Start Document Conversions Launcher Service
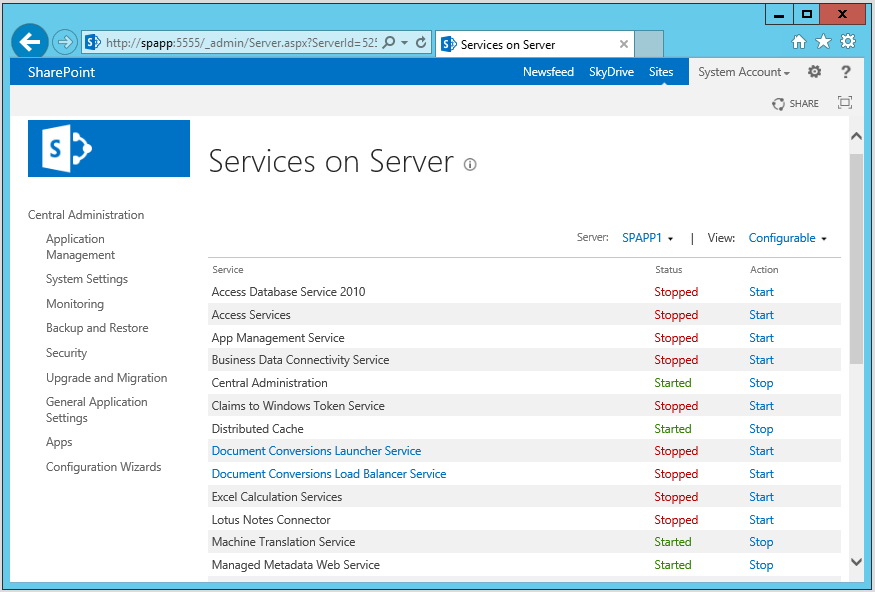875x592 pixels. tap(761, 451)
